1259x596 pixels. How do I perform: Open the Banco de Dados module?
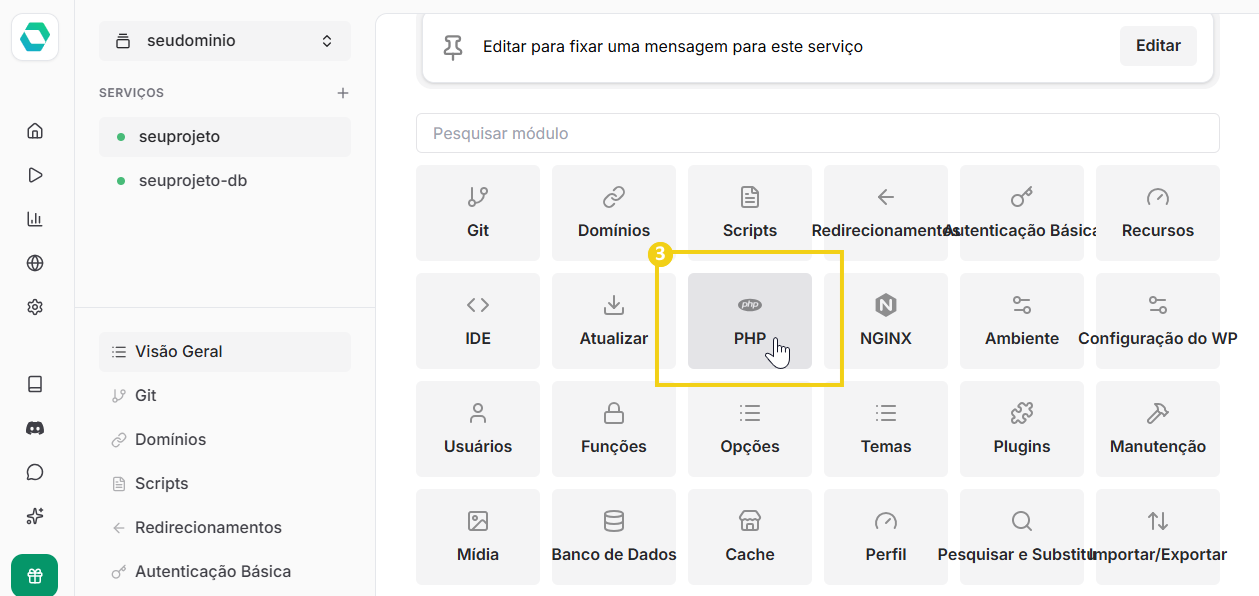point(613,536)
